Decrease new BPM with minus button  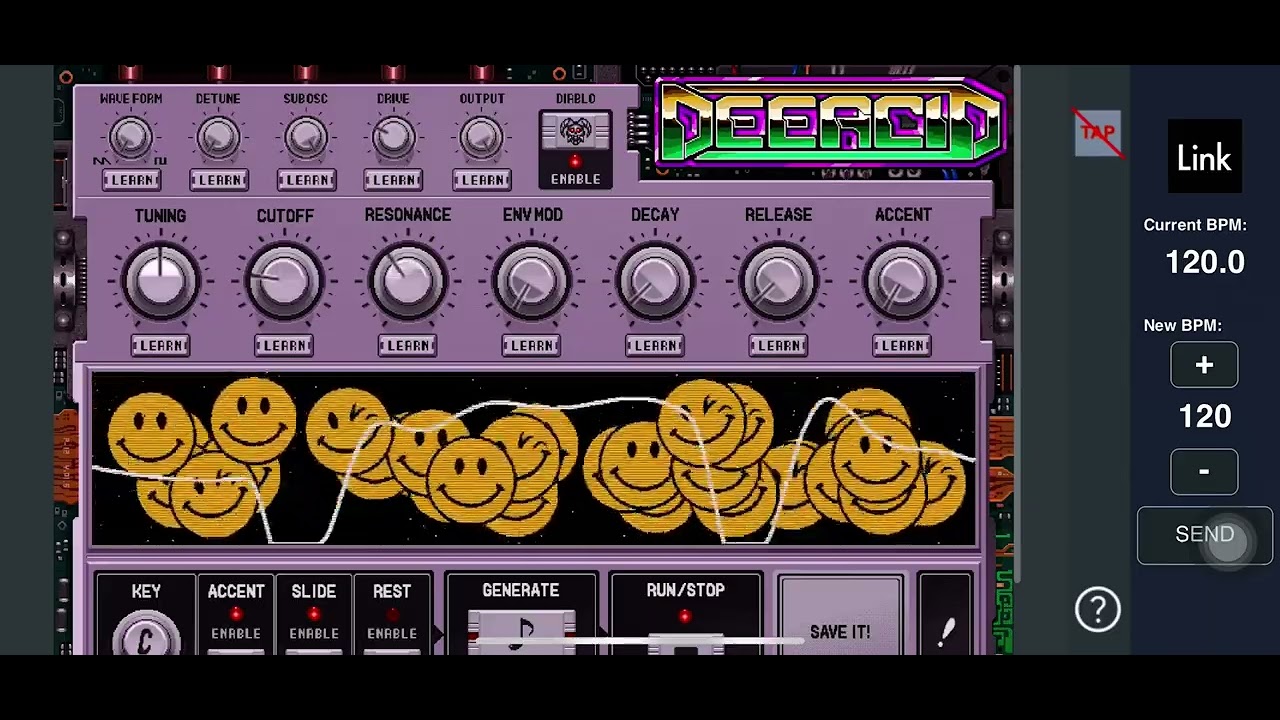coord(1204,471)
